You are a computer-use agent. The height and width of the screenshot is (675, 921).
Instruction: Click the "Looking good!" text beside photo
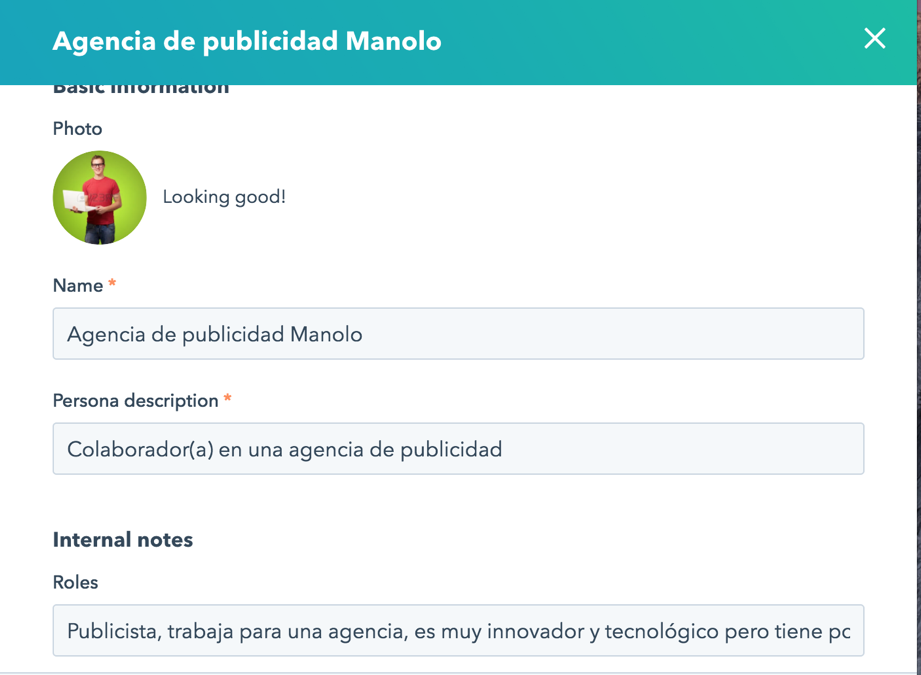[x=224, y=197]
